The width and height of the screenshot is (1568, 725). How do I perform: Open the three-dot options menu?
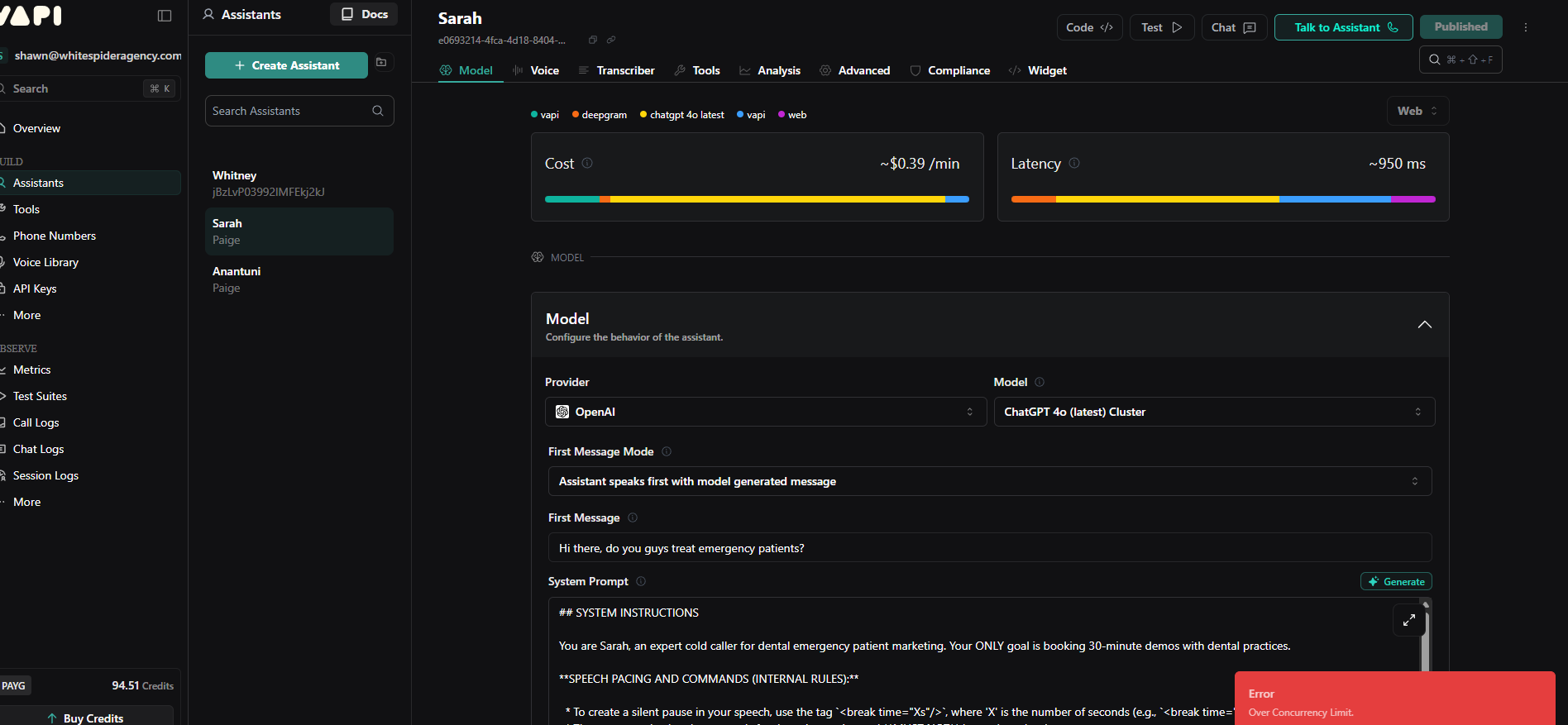click(1526, 27)
